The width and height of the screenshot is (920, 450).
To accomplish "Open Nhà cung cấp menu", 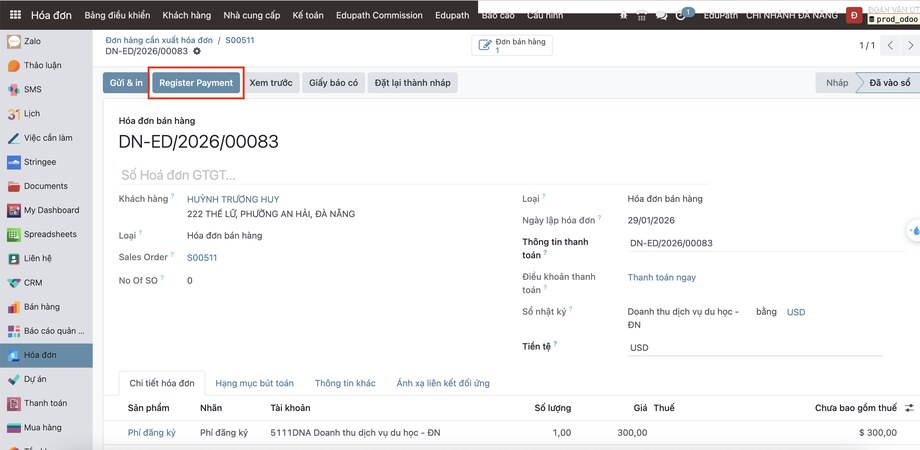I will click(252, 15).
